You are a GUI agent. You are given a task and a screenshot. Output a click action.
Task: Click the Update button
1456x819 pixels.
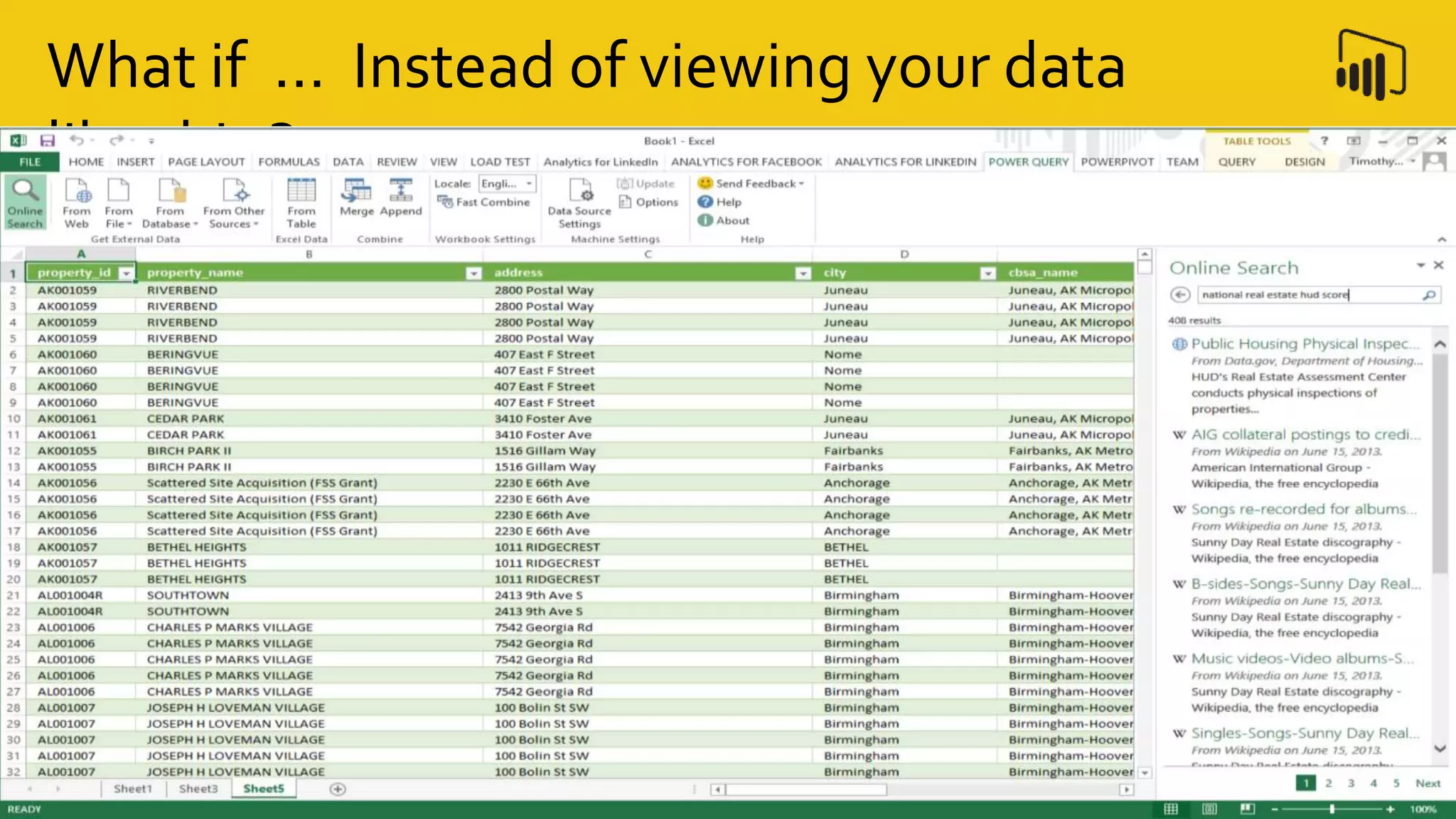point(646,183)
